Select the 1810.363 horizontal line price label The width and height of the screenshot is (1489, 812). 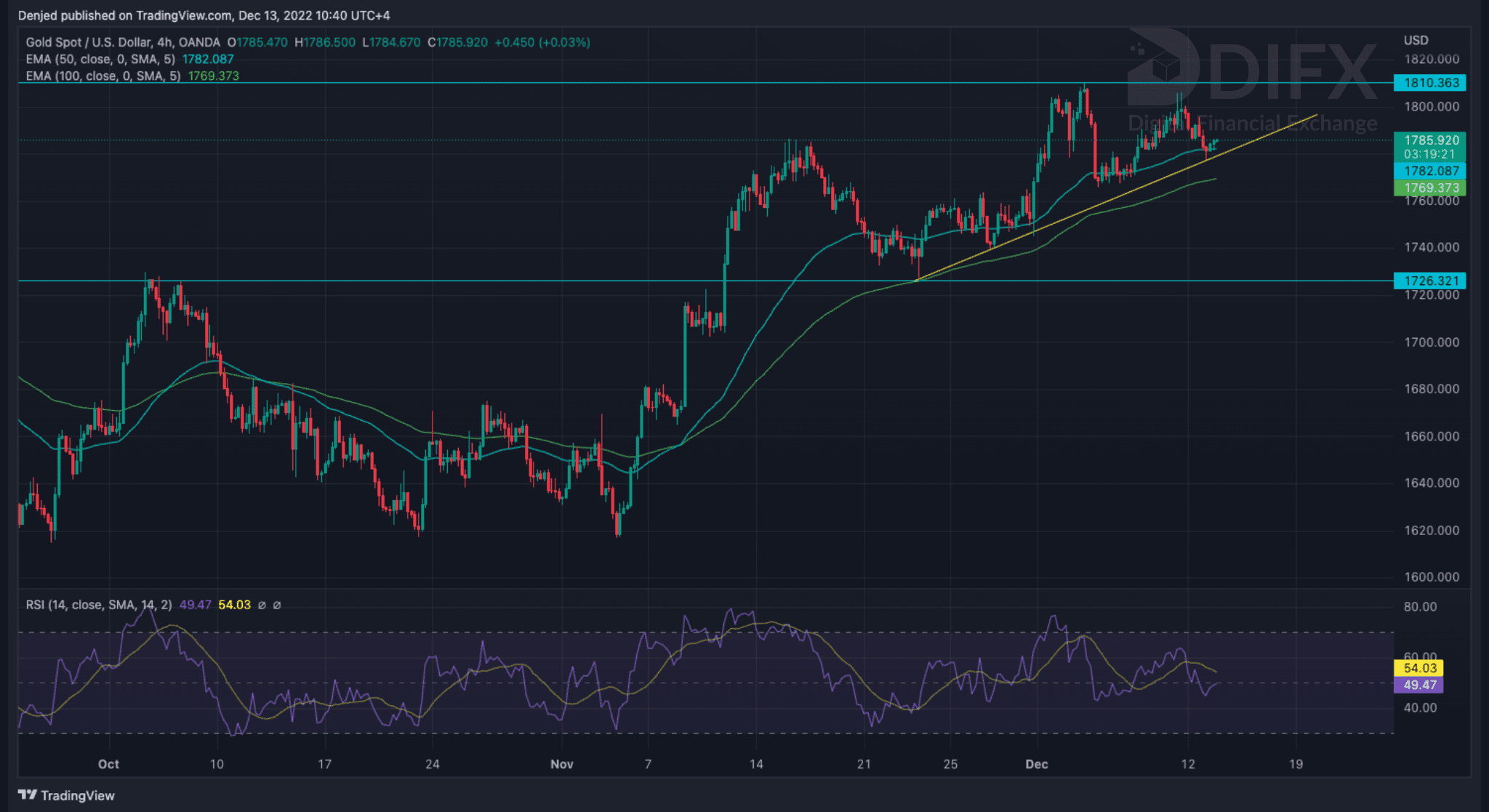click(x=1429, y=83)
